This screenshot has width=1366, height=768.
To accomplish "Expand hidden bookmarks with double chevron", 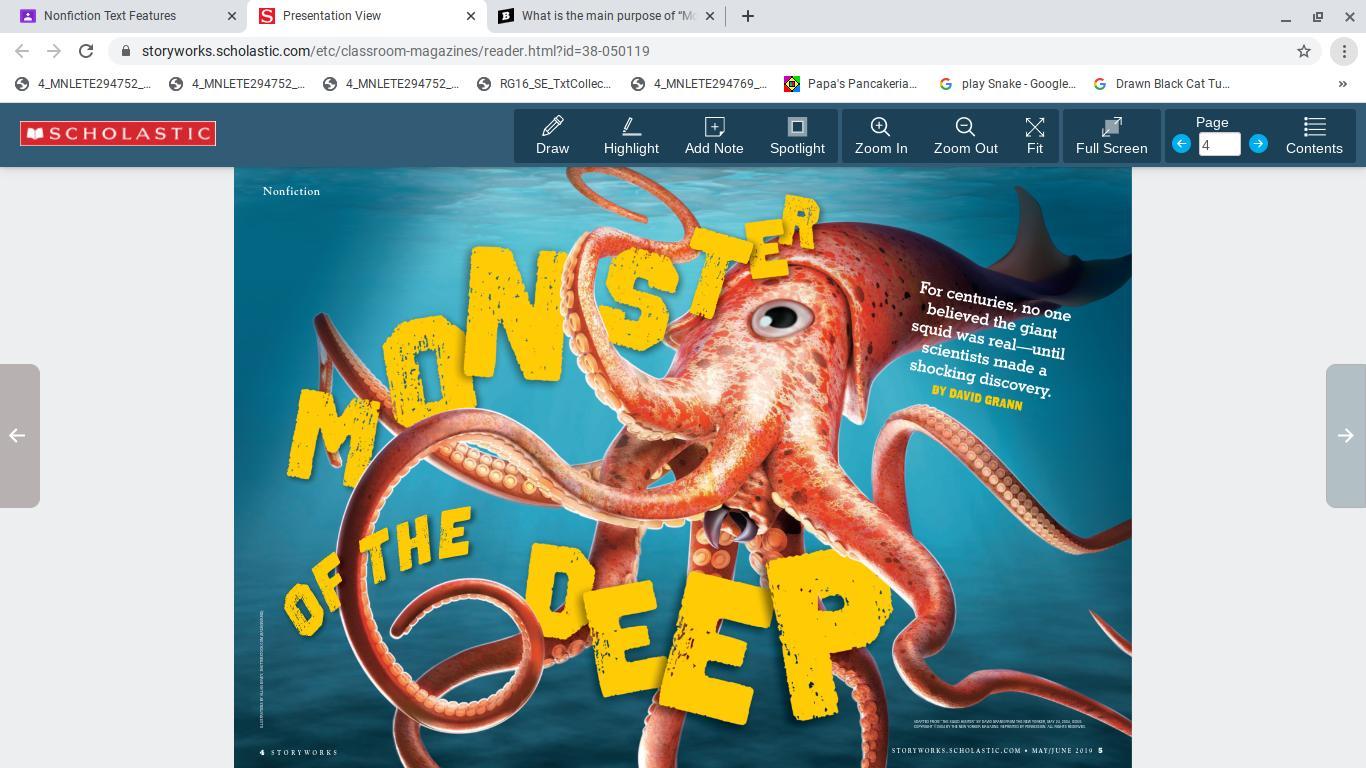I will [1342, 84].
